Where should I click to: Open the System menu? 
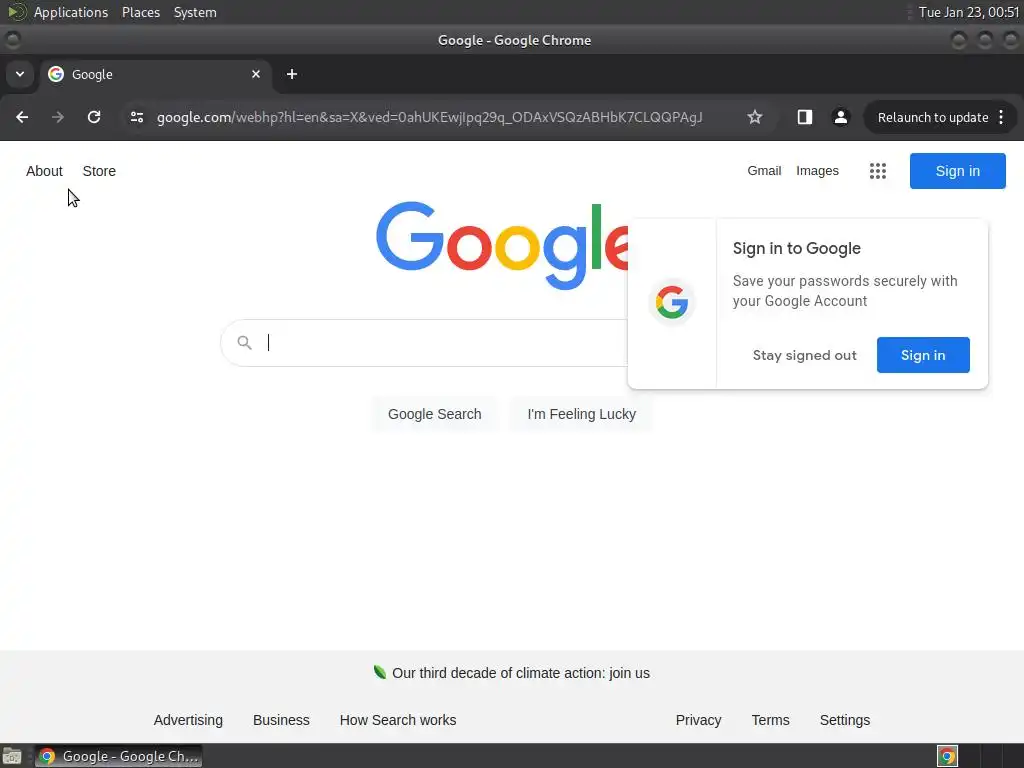(195, 12)
